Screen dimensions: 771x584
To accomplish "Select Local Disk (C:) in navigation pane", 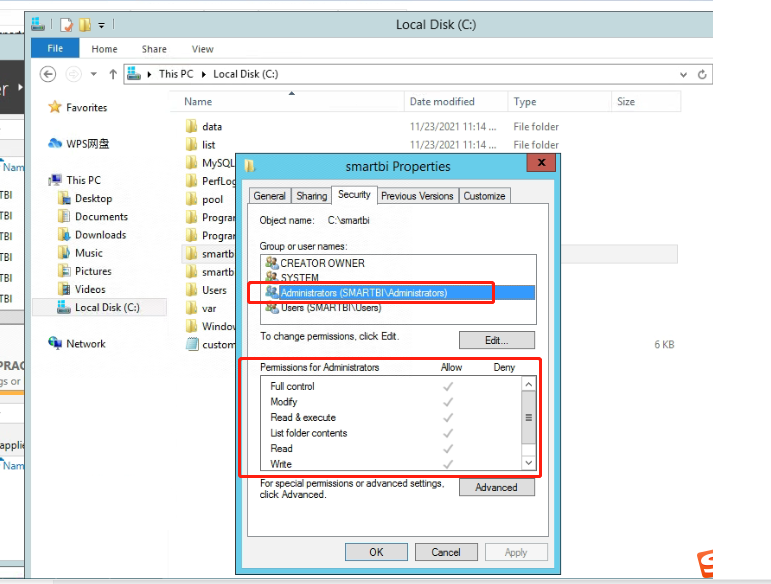I will [x=98, y=307].
